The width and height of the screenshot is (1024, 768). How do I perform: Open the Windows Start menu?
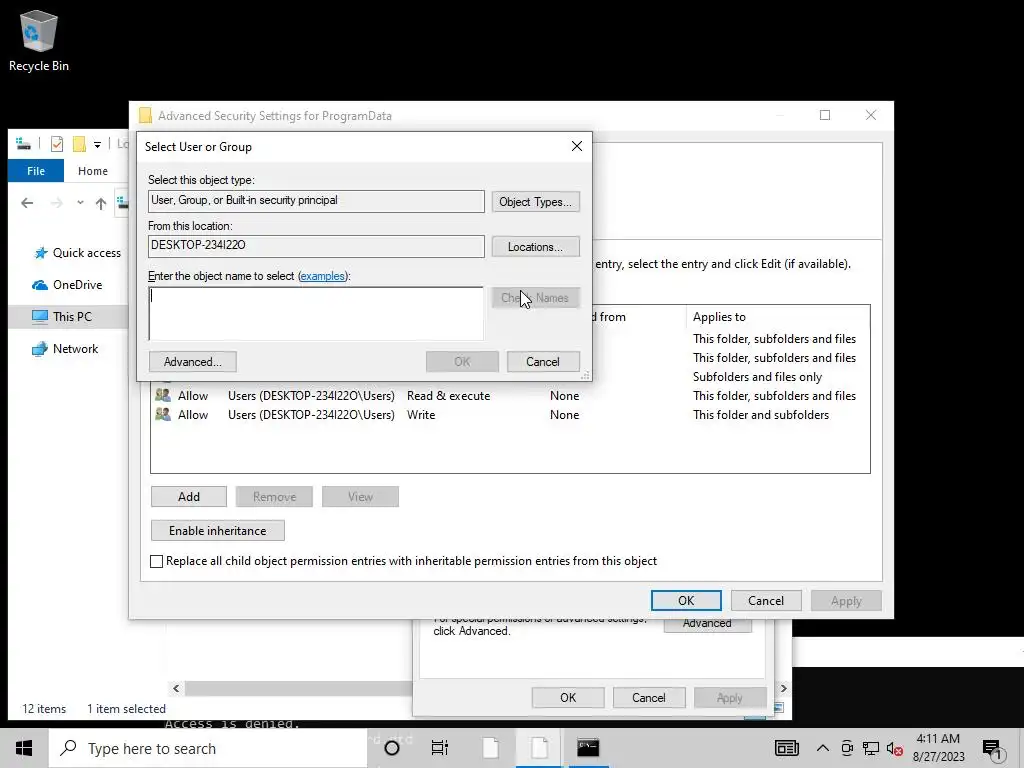tap(24, 748)
